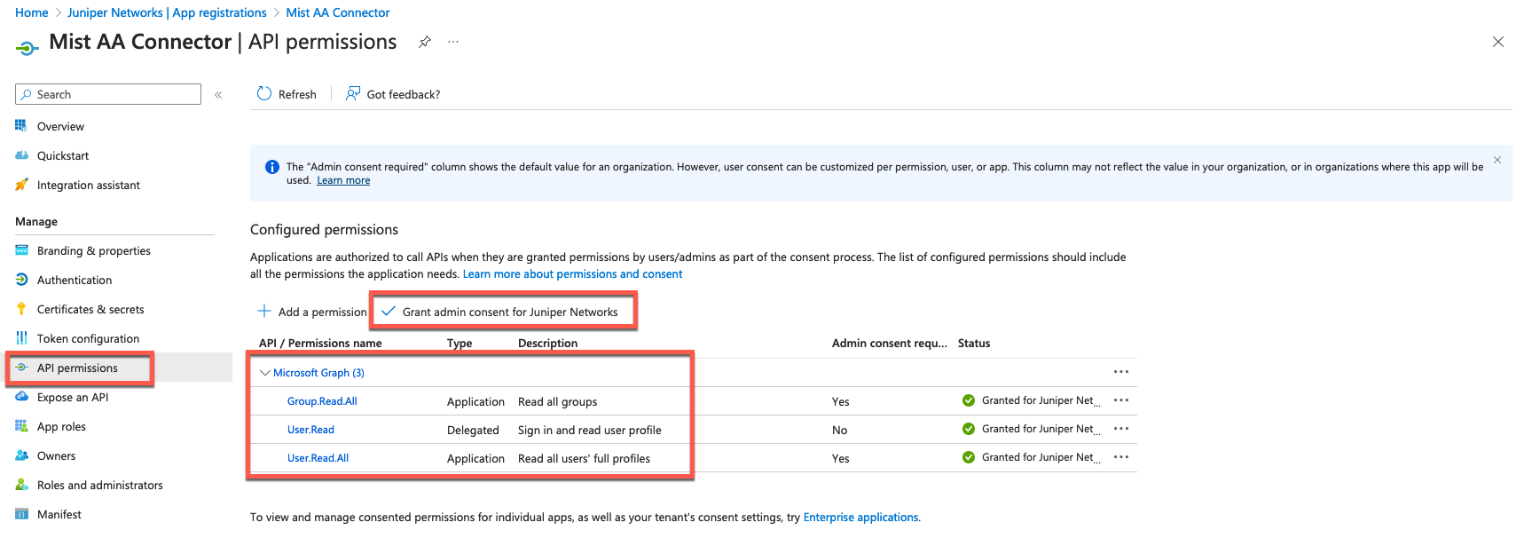
Task: Click the Refresh icon in toolbar
Action: (264, 94)
